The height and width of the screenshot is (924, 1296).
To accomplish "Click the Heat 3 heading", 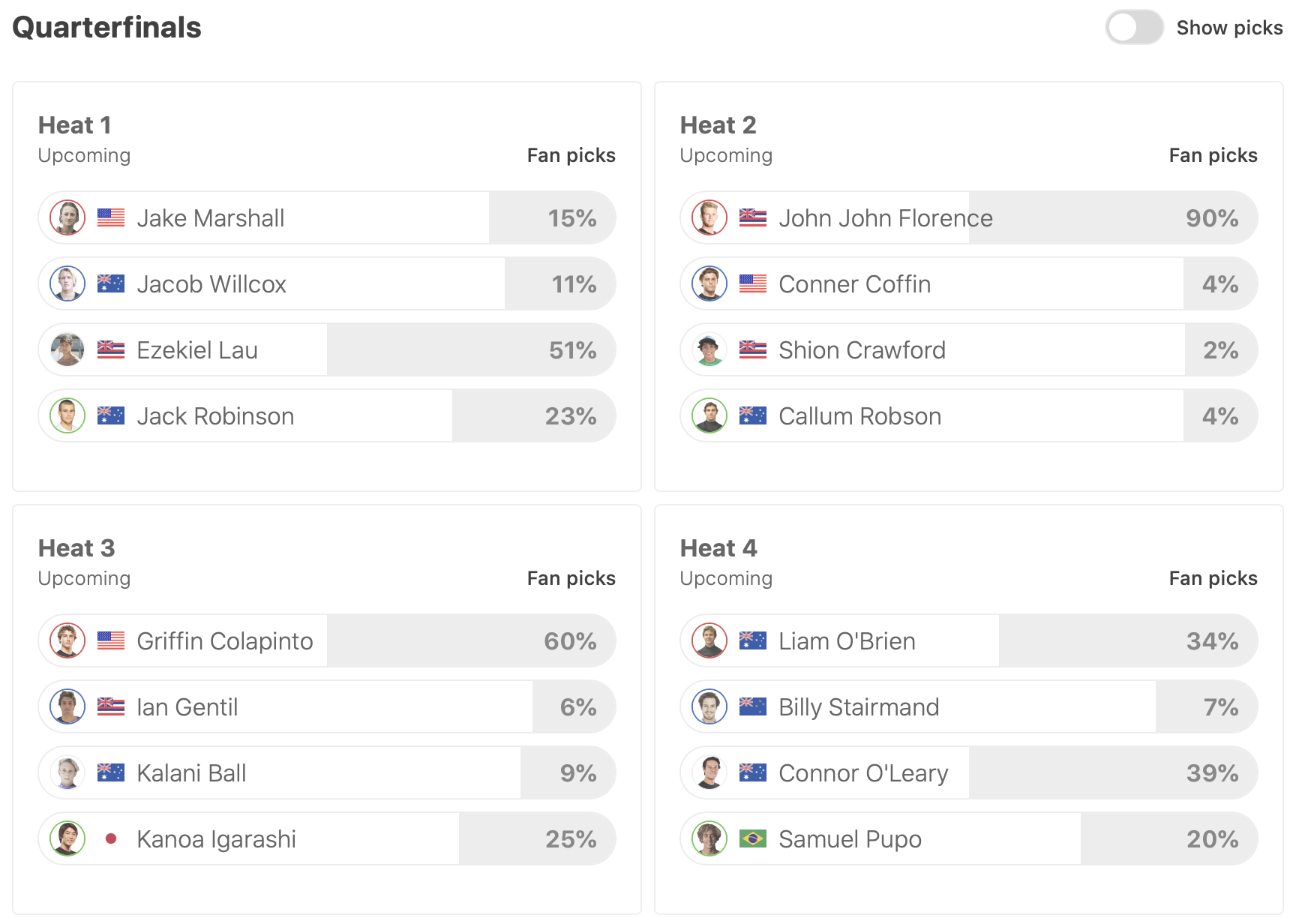I will (76, 548).
